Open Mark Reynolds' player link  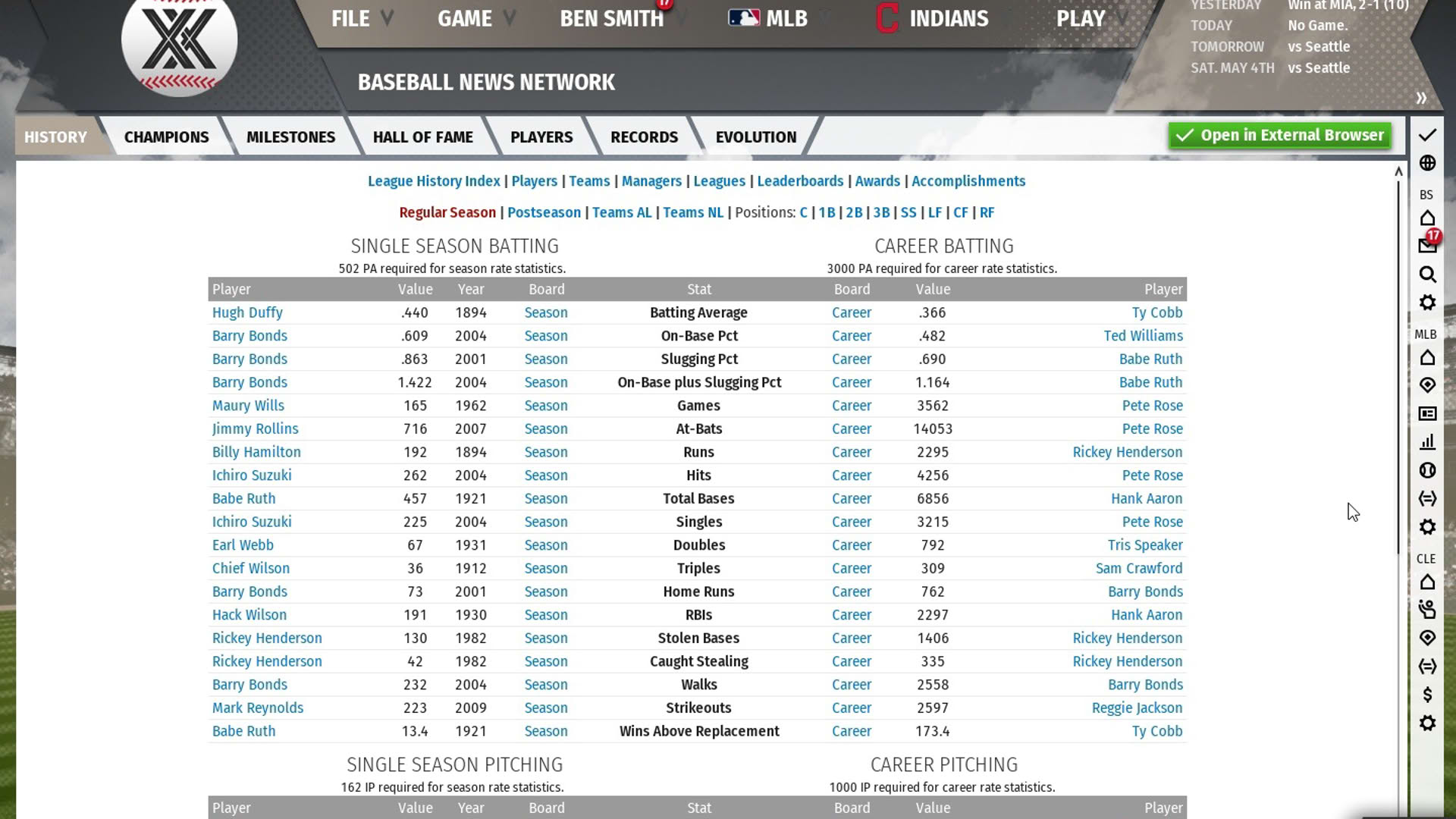258,708
